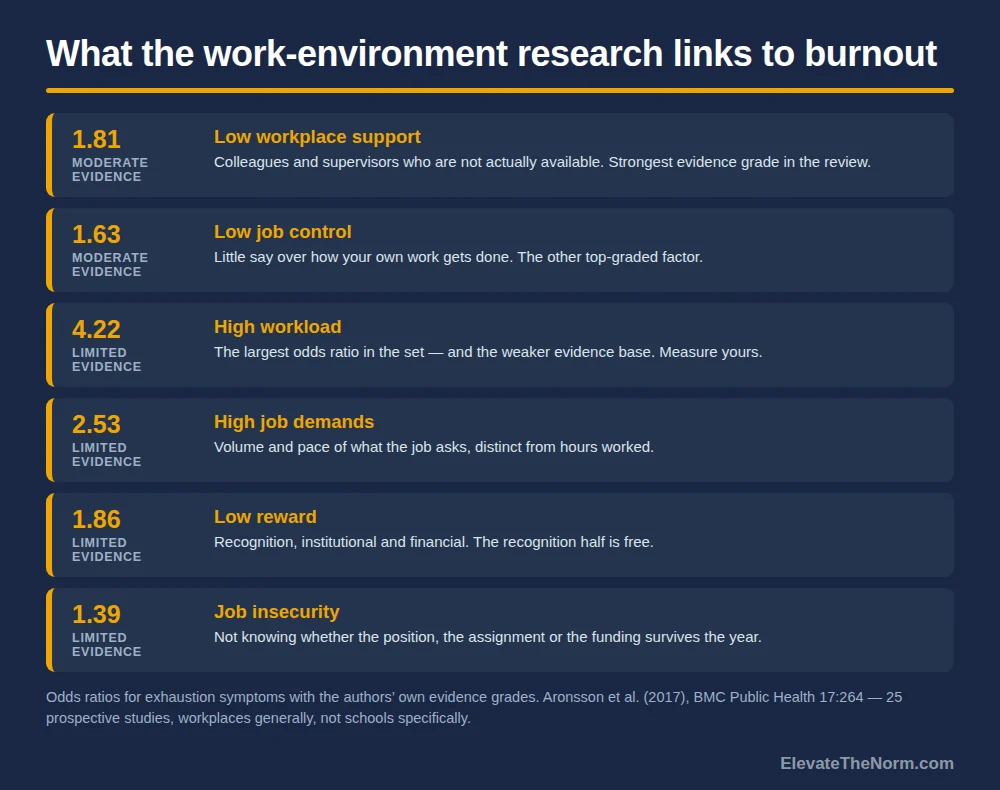Viewport: 1000px width, 790px height.
Task: Click 'LIMITED EVIDENCE' label beside 1.86
Action: [107, 550]
